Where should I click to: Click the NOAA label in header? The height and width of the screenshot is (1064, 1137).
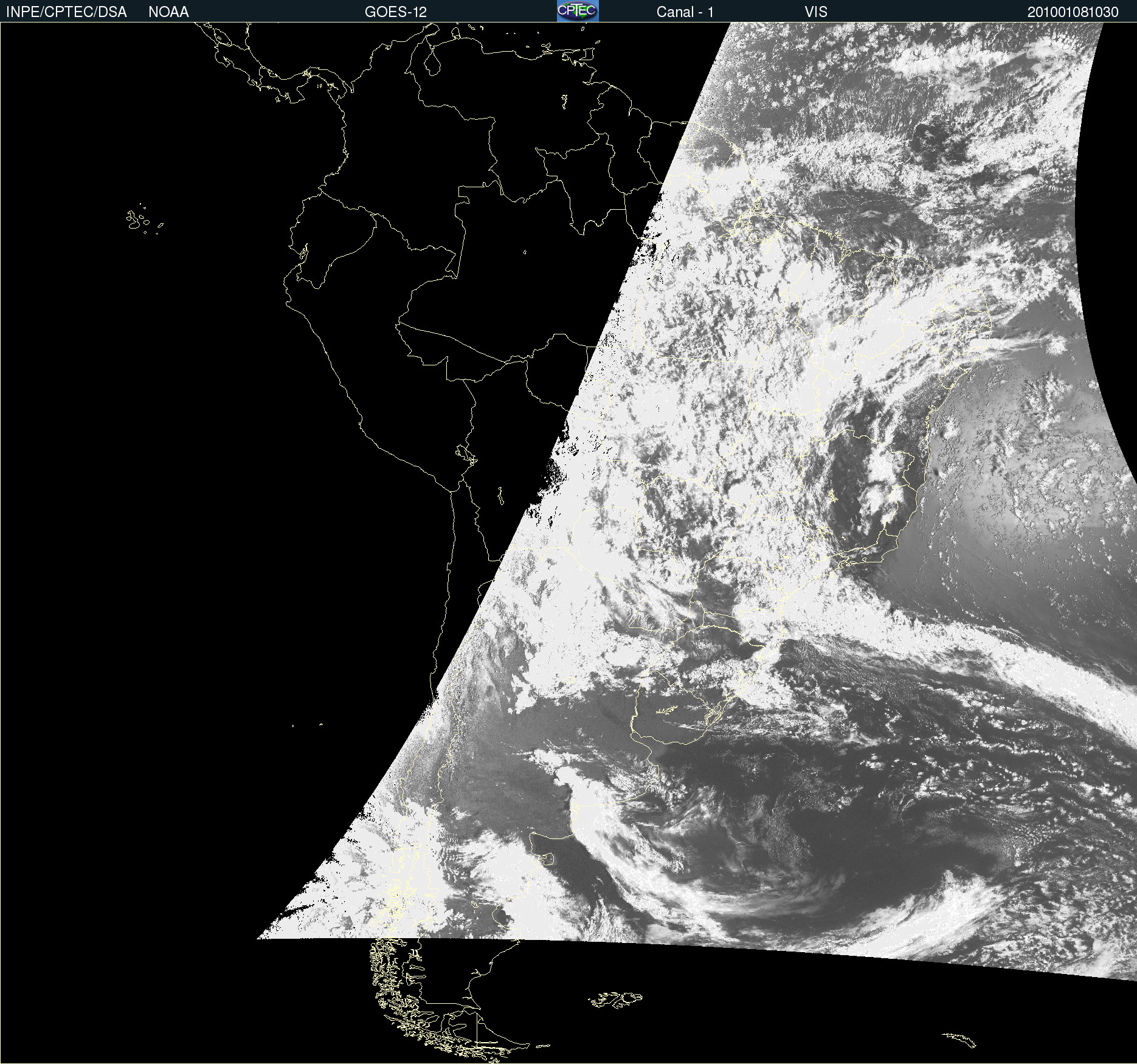[x=168, y=12]
